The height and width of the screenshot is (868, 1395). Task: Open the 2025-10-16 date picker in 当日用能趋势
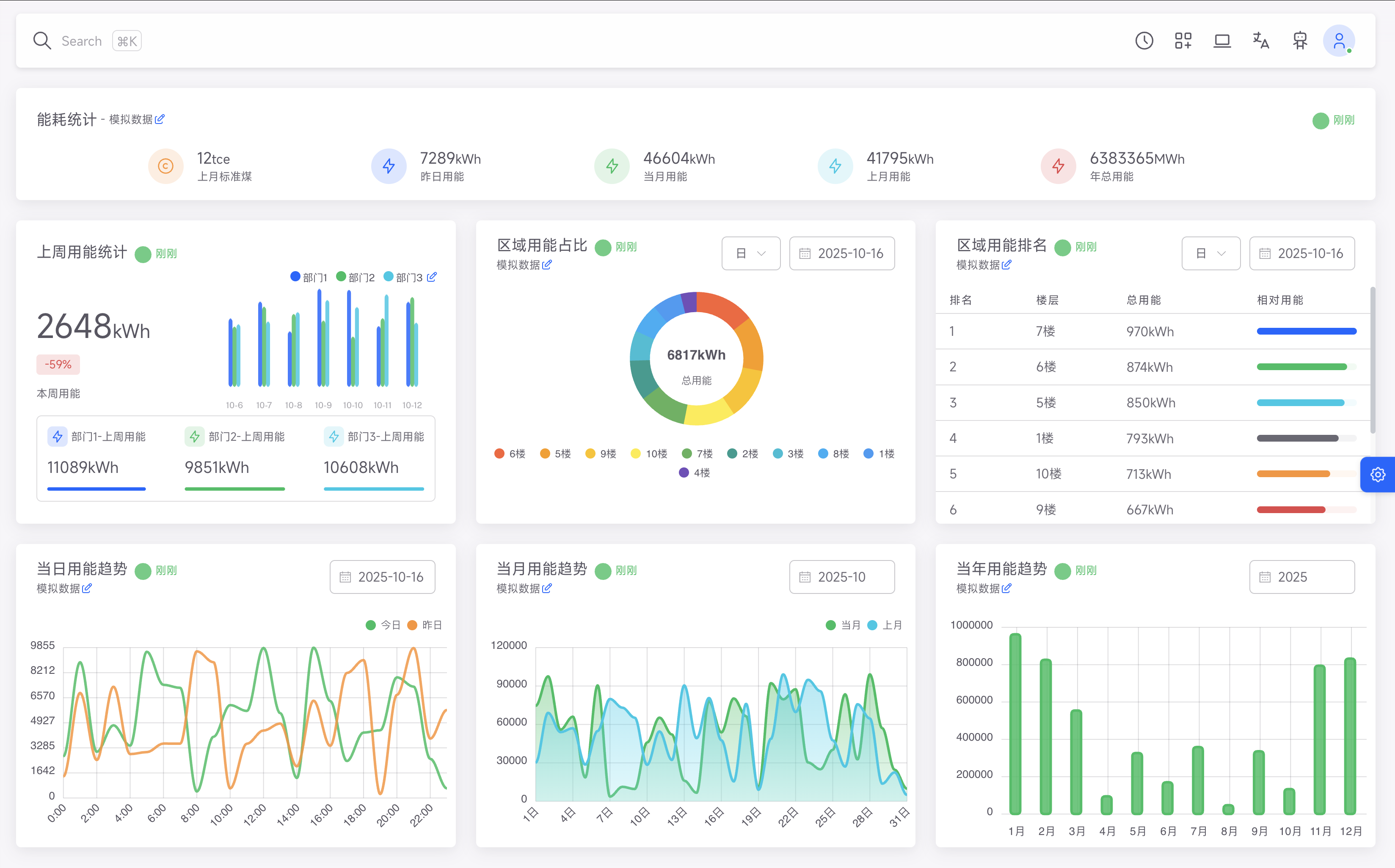point(382,577)
